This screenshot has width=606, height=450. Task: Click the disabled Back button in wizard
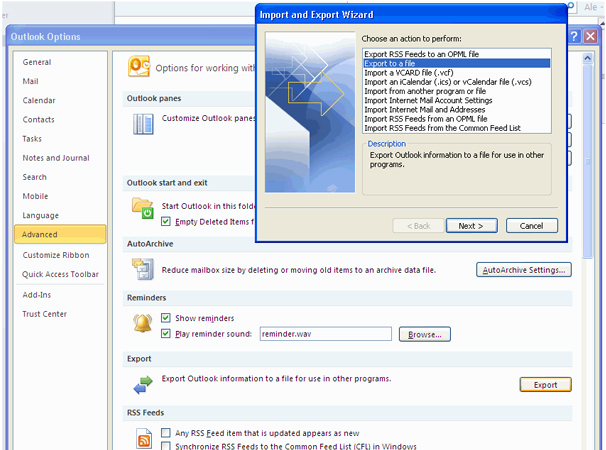point(419,226)
